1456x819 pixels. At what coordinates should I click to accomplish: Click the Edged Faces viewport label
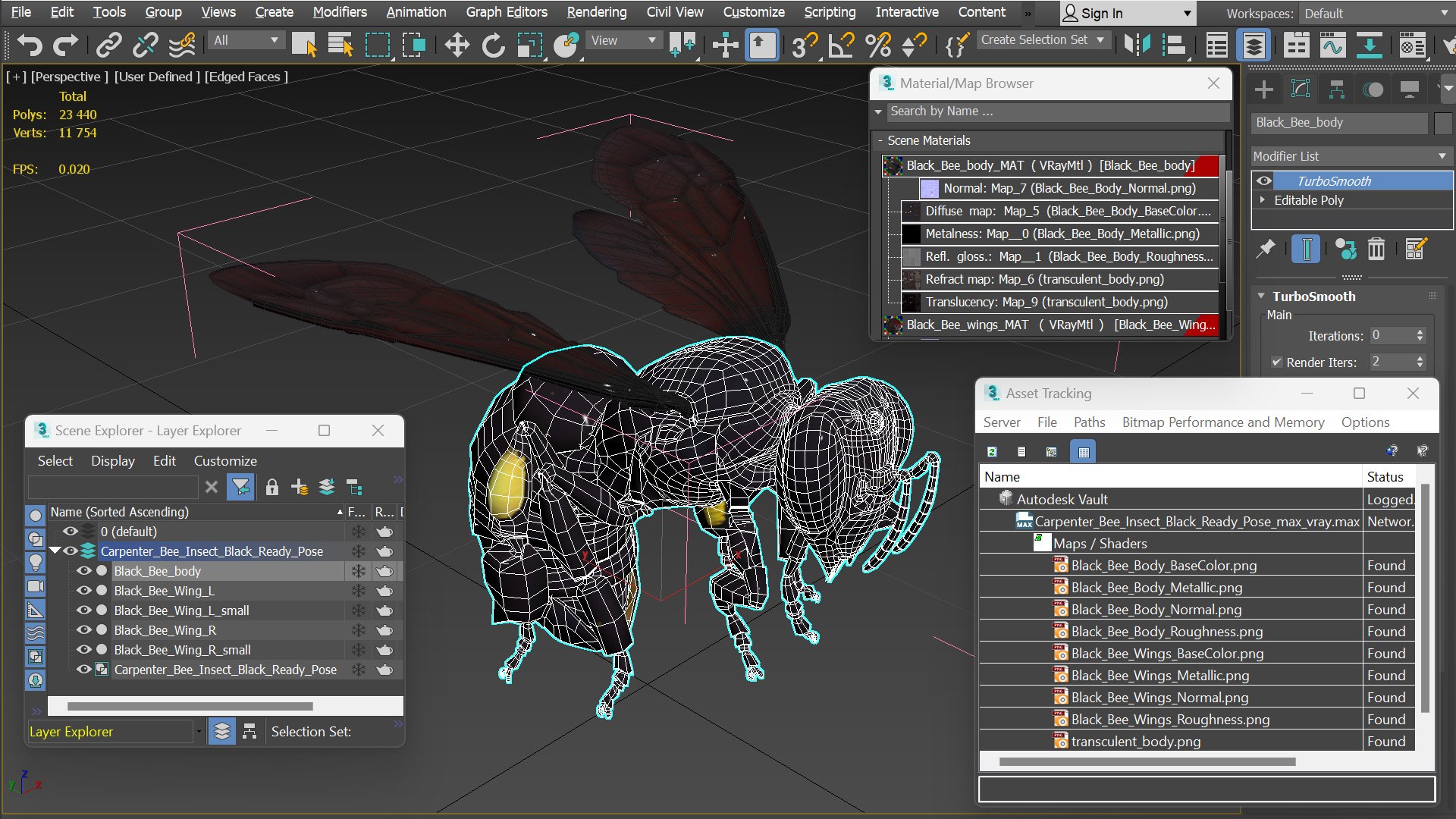coord(246,77)
